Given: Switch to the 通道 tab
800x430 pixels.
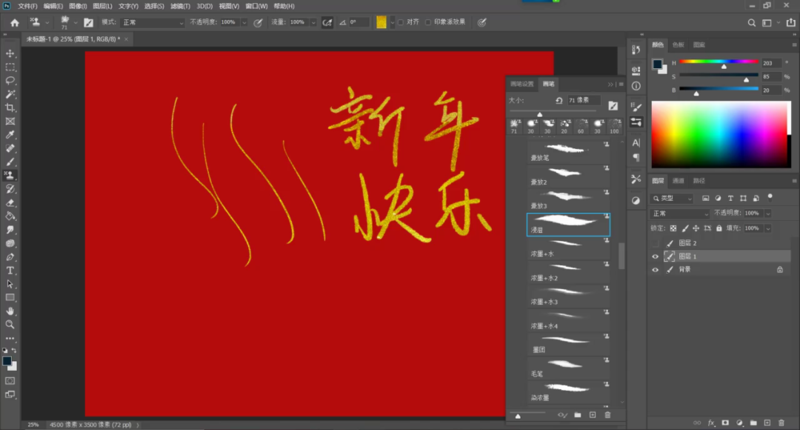Looking at the screenshot, I should coord(678,181).
